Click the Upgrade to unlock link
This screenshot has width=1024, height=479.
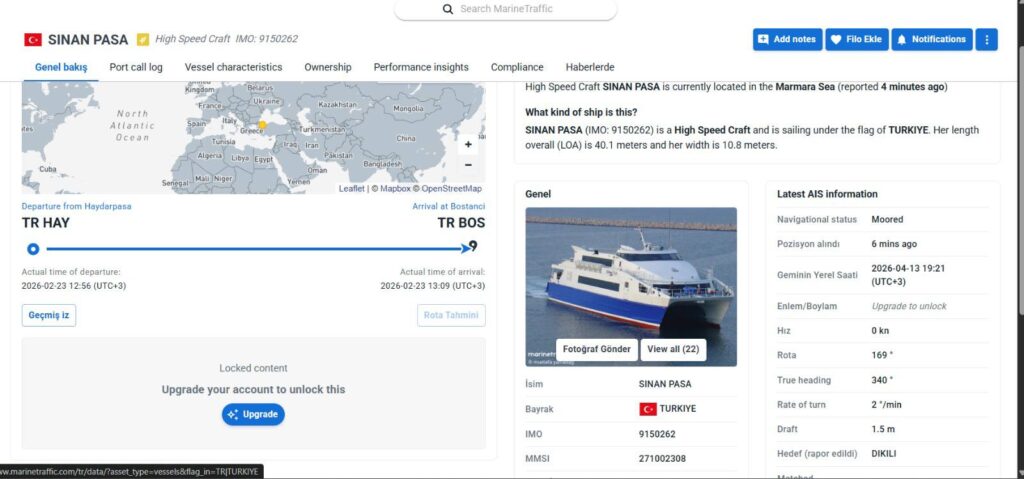tap(908, 306)
